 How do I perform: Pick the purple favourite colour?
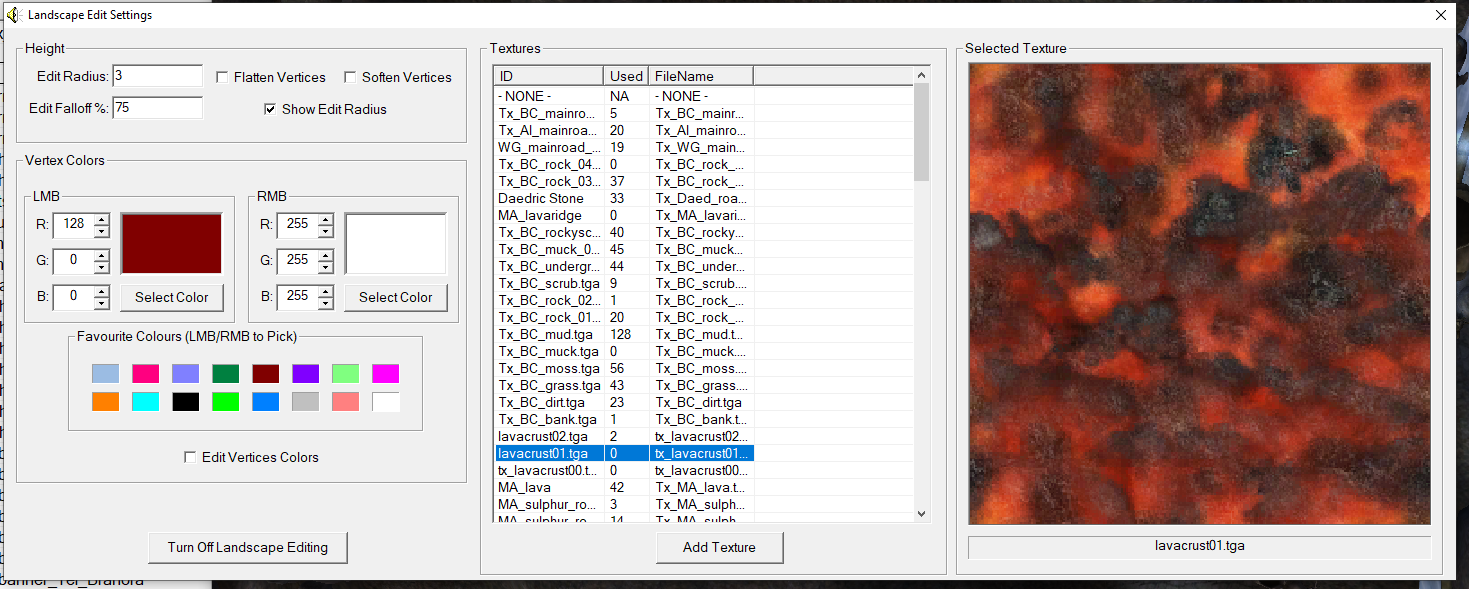pos(305,374)
